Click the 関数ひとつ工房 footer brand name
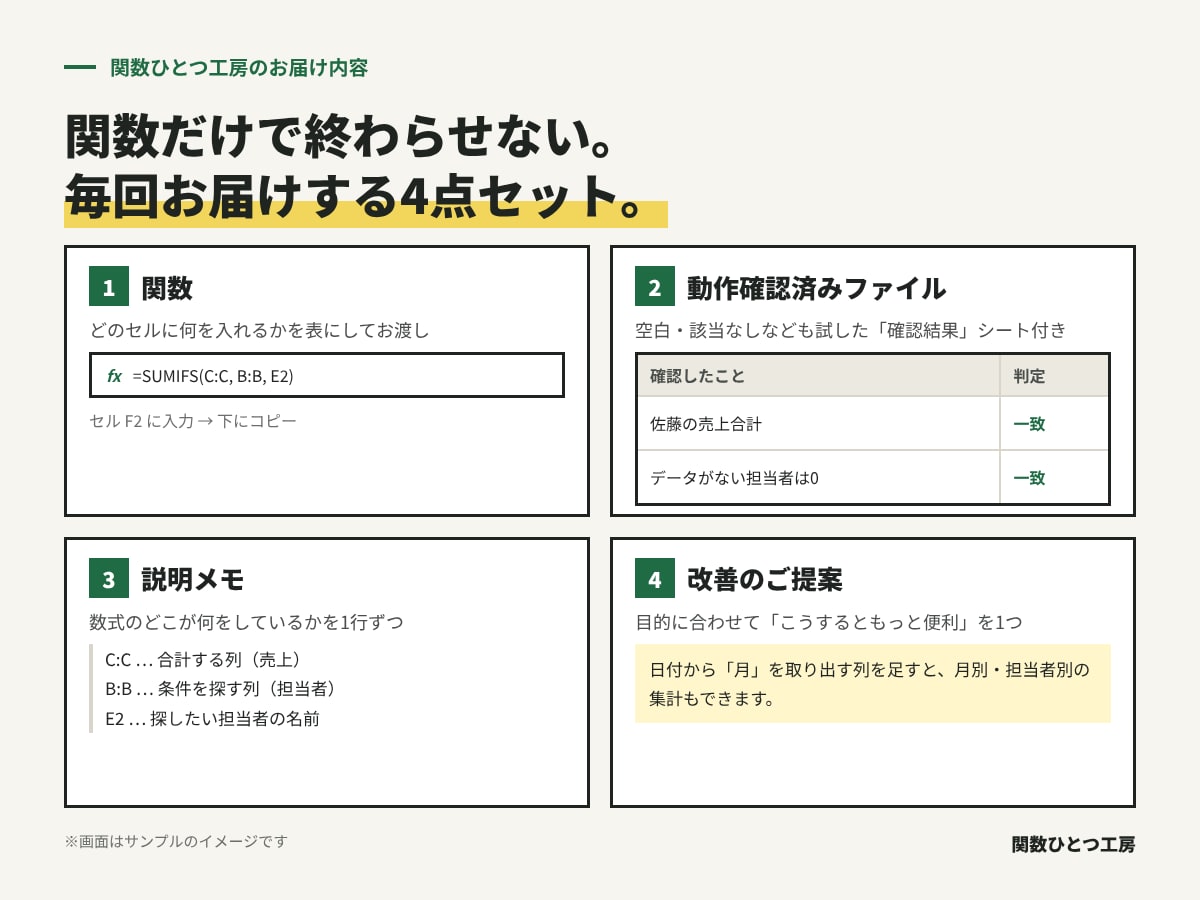The image size is (1200, 900). [x=1073, y=844]
